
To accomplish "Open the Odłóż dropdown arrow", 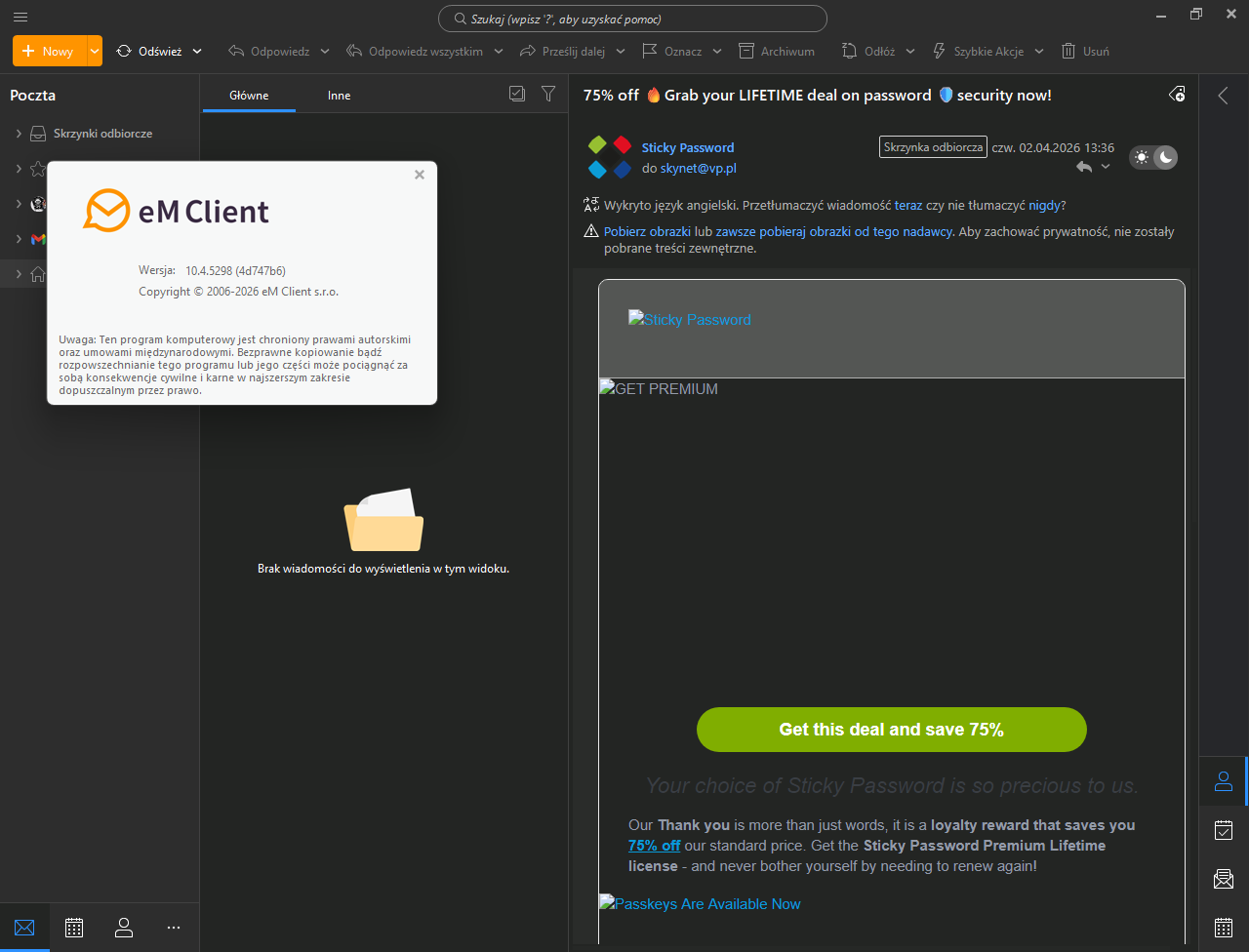I will [910, 51].
